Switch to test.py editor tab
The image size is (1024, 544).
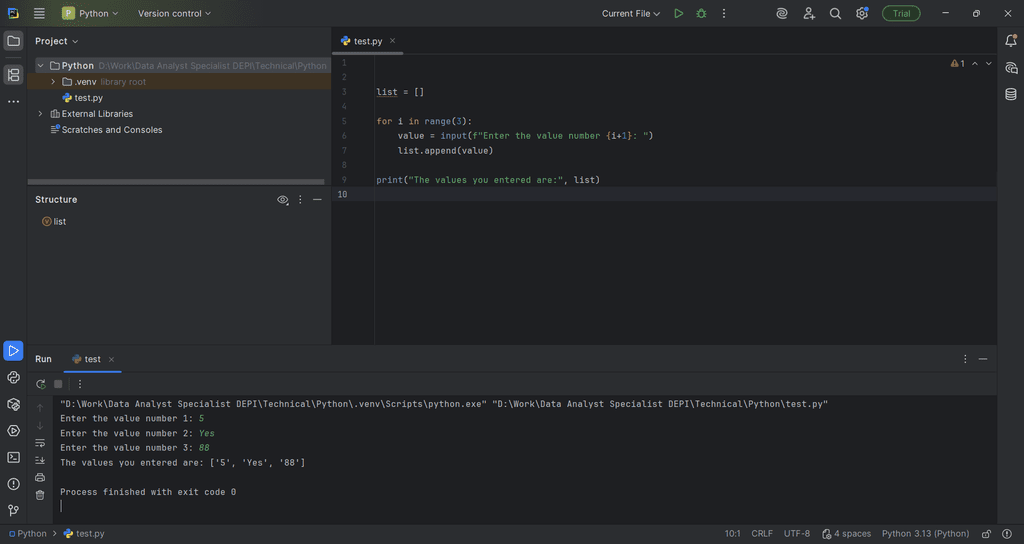(x=367, y=41)
